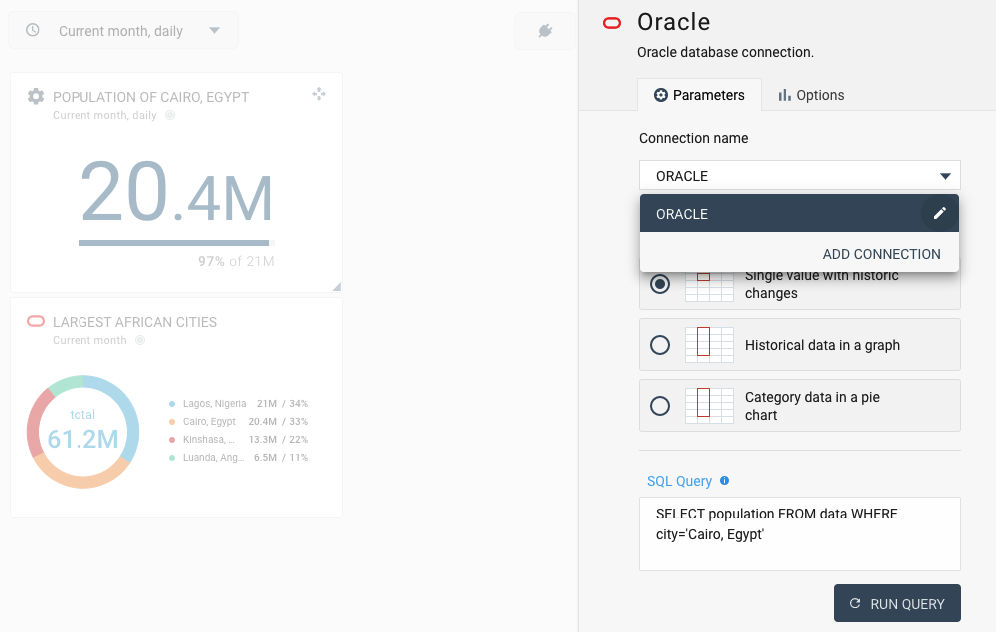Click the POPULATION OF CAIRO, EGYPT title
996x632 pixels.
tap(151, 97)
